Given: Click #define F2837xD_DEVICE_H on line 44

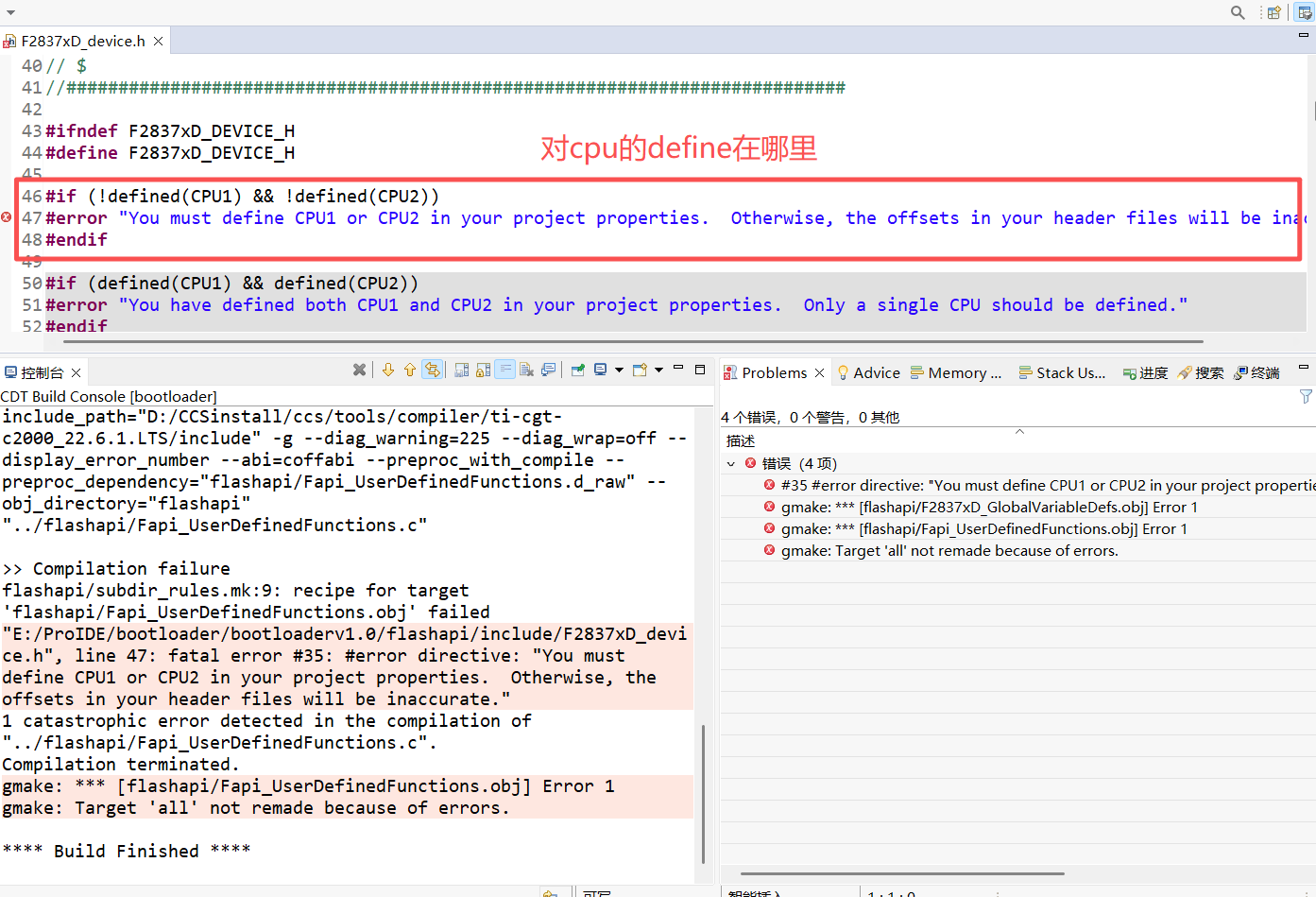Looking at the screenshot, I should click(x=170, y=153).
